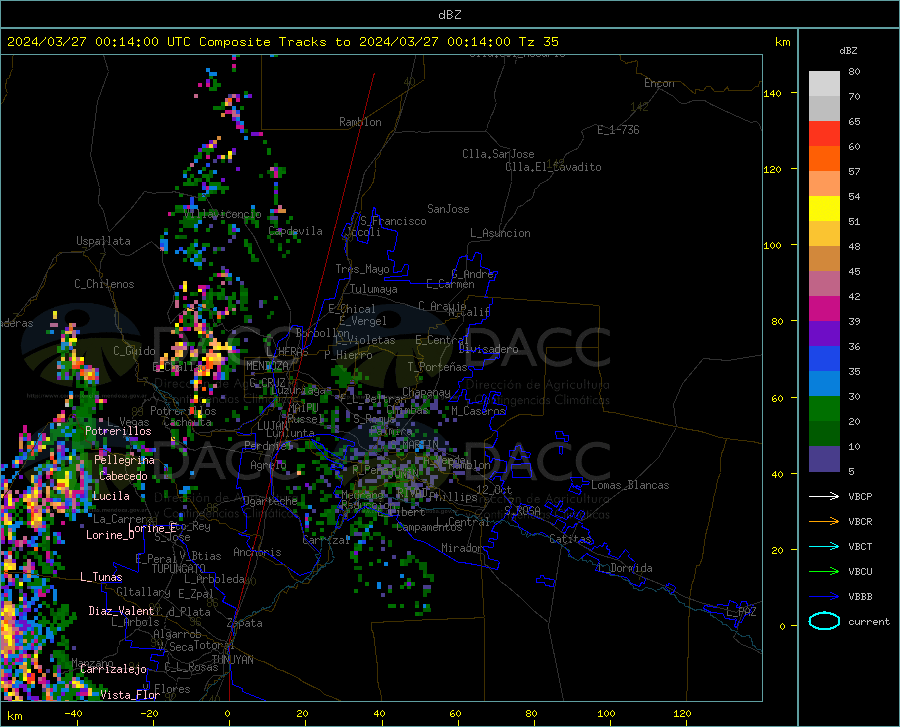Click the Villavicencio place label
The width and height of the screenshot is (900, 727).
(223, 214)
